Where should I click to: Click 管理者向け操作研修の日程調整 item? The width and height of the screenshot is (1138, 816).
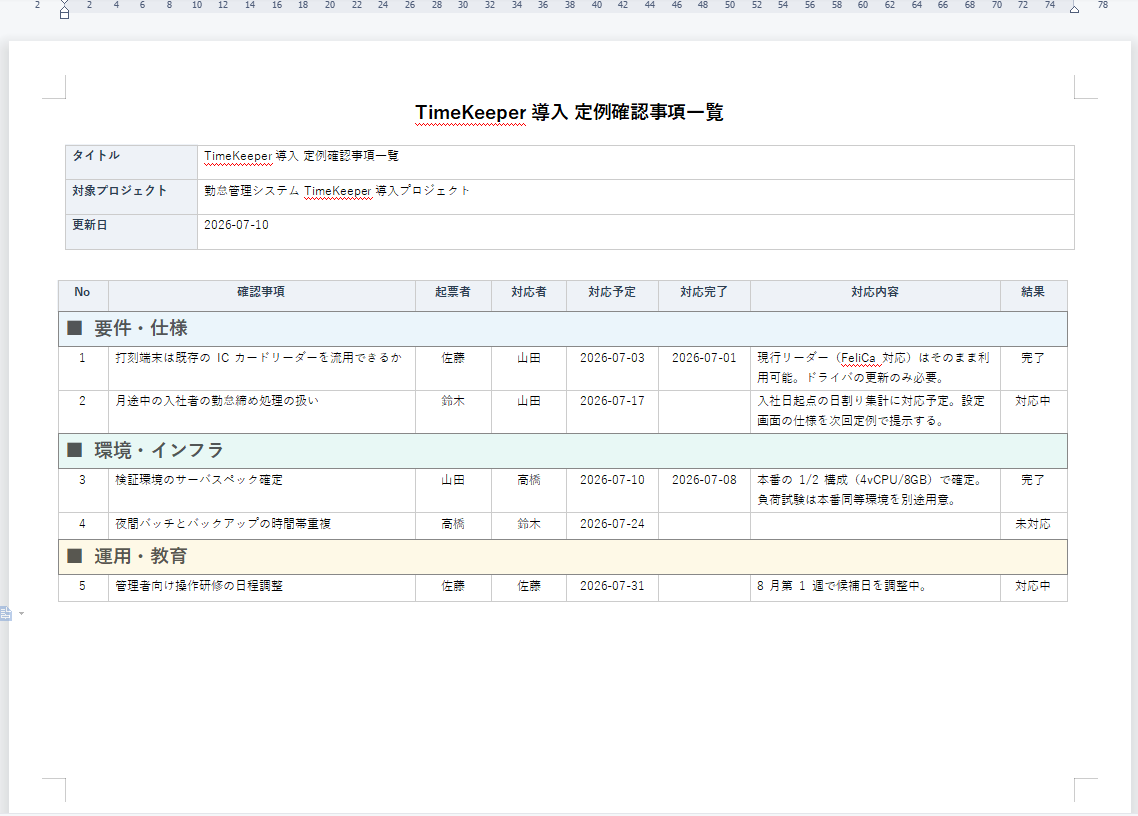pyautogui.click(x=199, y=586)
